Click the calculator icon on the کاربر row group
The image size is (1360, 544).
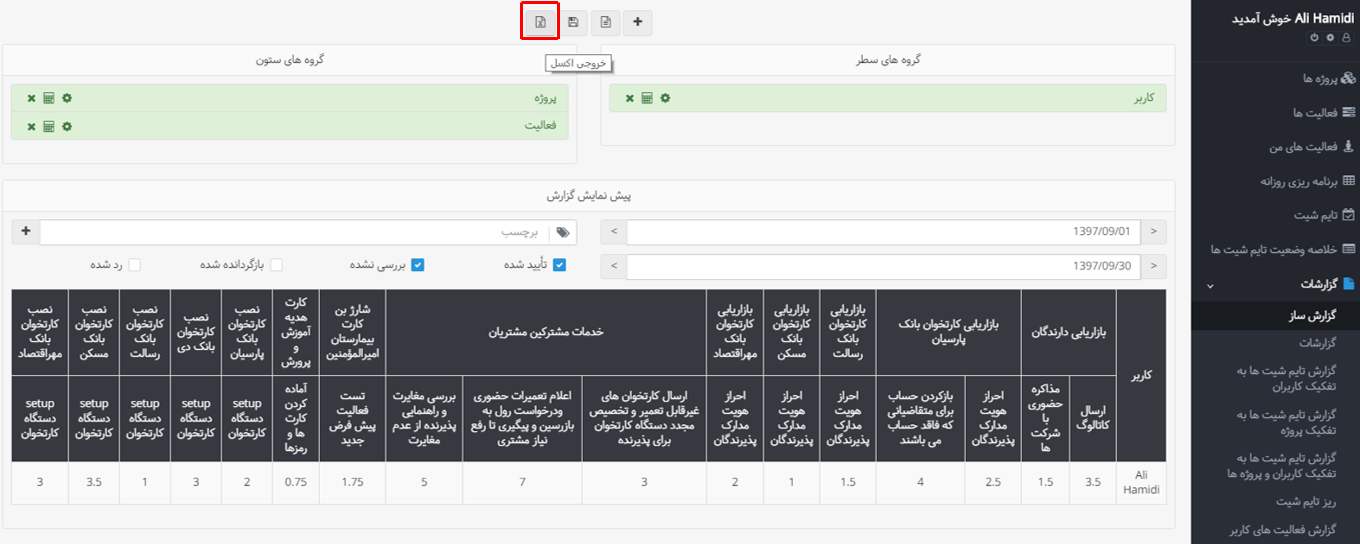(x=647, y=98)
